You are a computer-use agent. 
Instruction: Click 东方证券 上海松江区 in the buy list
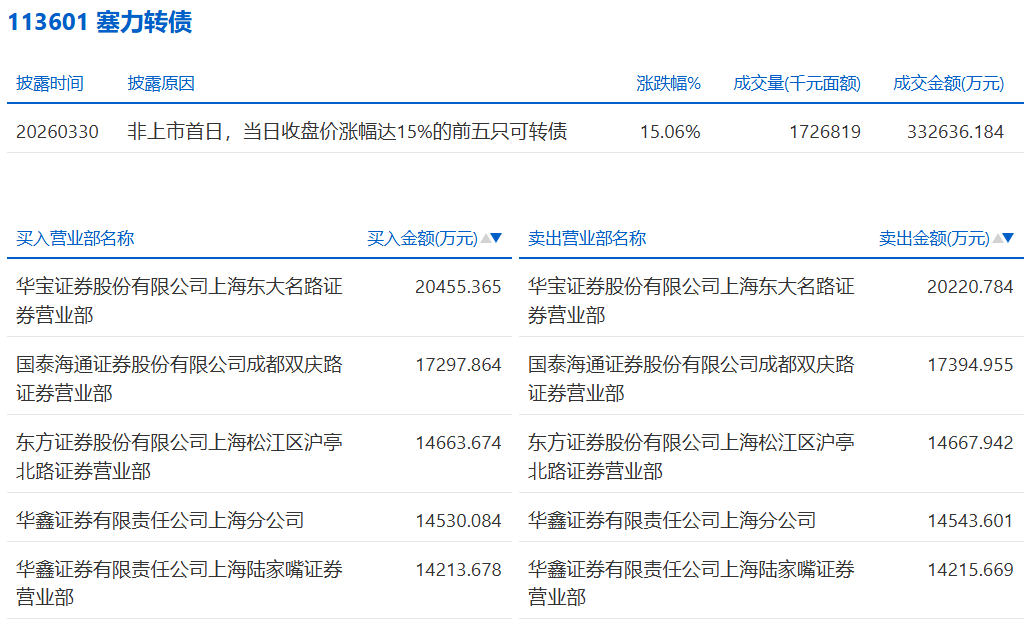[x=180, y=456]
